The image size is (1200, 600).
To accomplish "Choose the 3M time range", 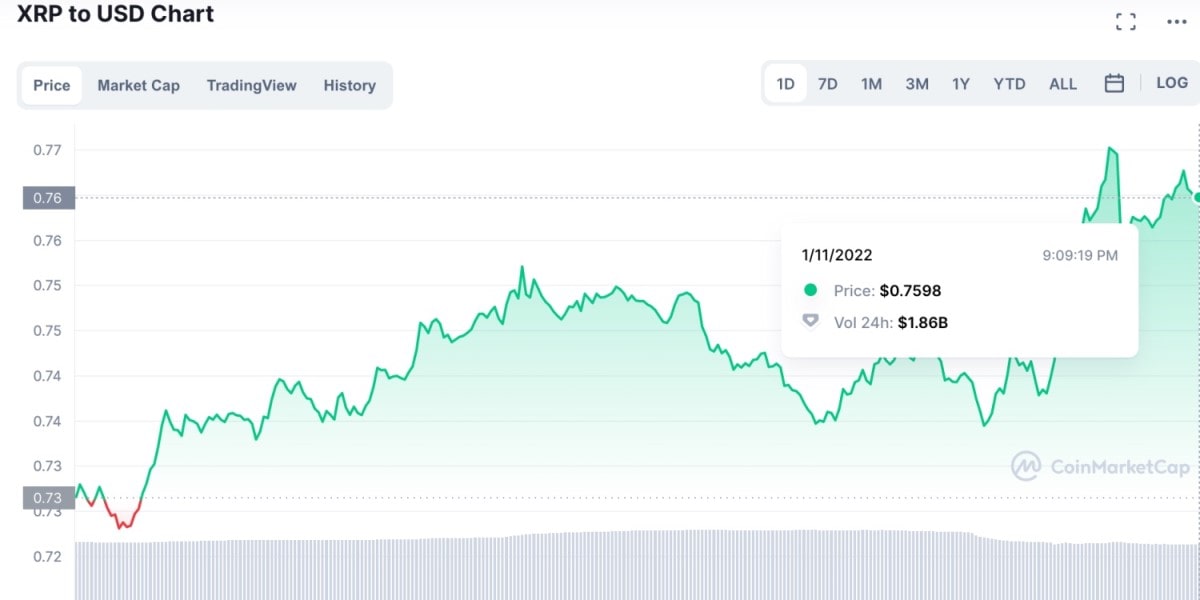I will pyautogui.click(x=917, y=84).
